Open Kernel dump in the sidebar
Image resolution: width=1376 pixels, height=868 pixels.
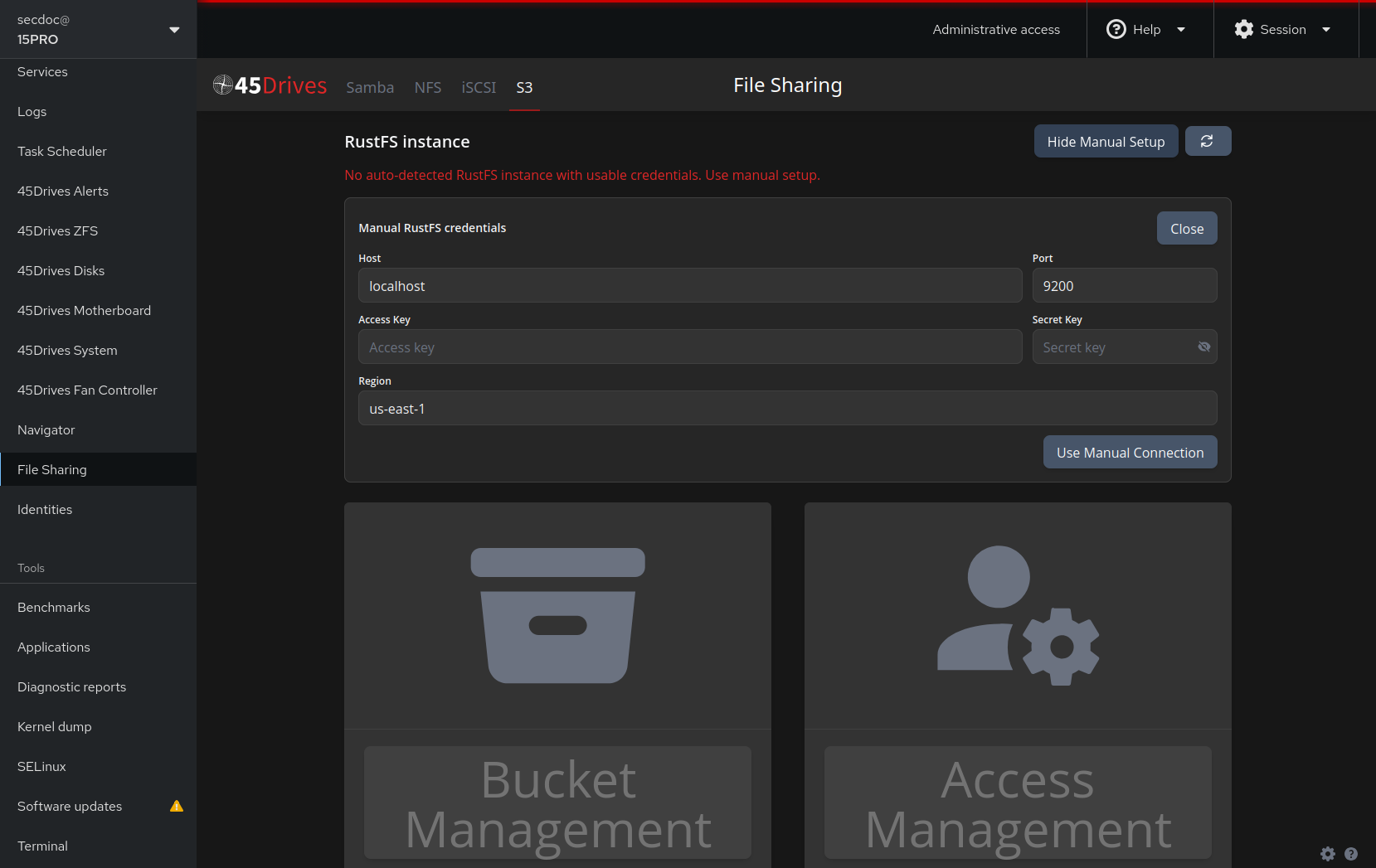tap(98, 727)
